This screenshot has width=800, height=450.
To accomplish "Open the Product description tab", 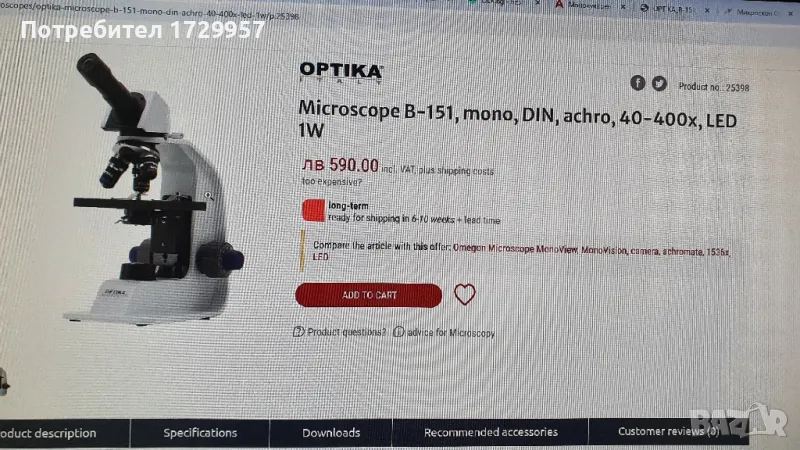I will (48, 433).
